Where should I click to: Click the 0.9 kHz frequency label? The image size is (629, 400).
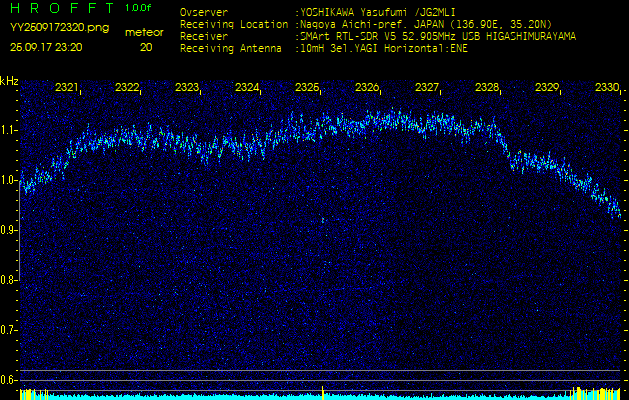(x=9, y=230)
